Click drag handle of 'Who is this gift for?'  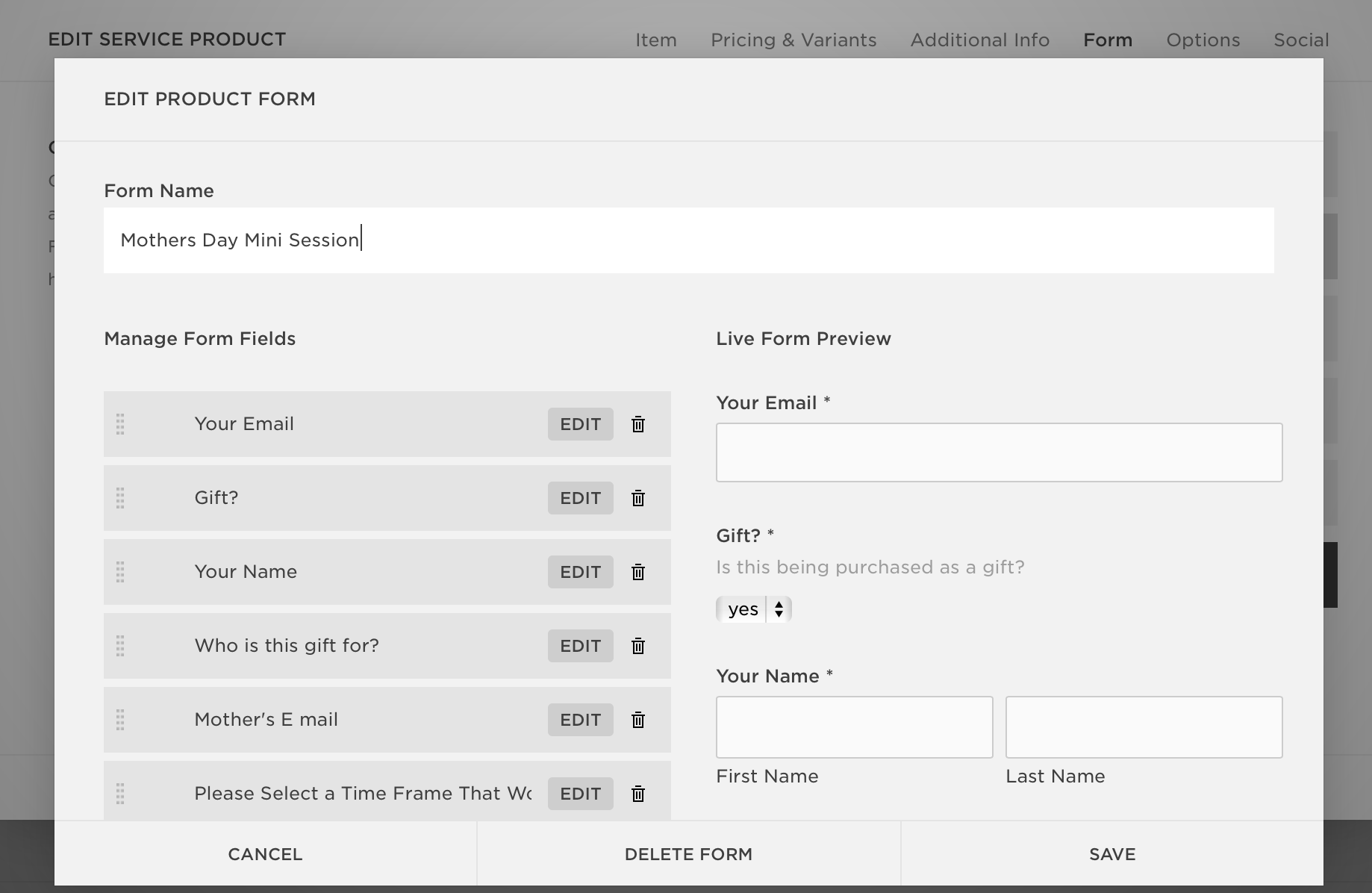120,646
